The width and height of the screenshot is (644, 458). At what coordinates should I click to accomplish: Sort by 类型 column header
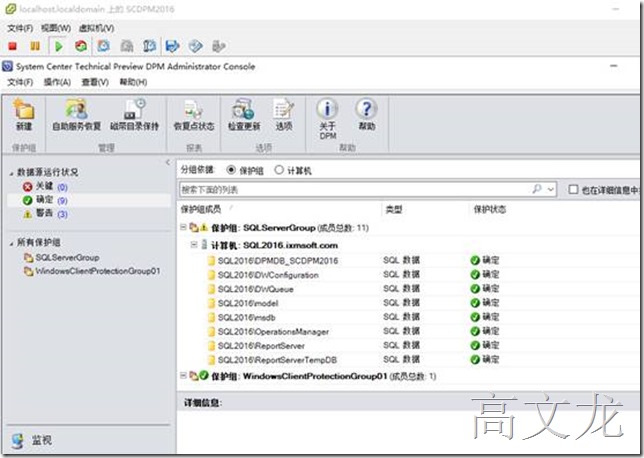393,209
